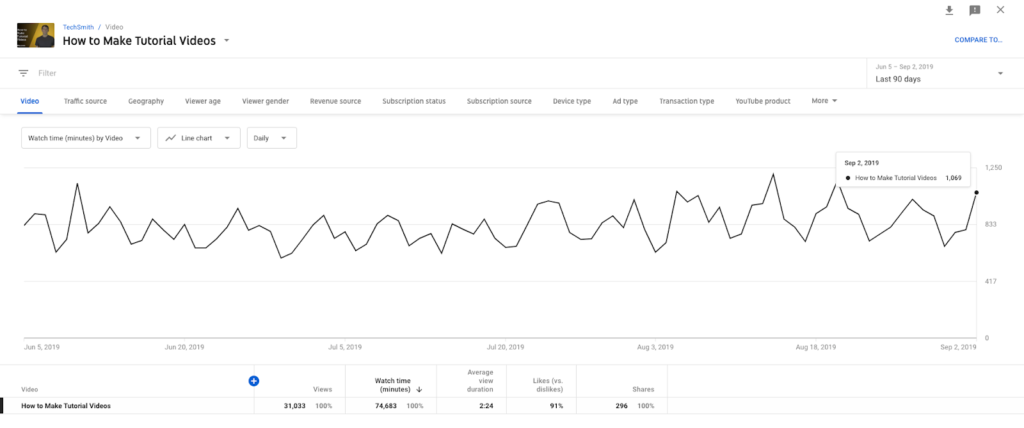Image resolution: width=1024 pixels, height=428 pixels.
Task: Click the COMPARE TO... button
Action: pyautogui.click(x=978, y=40)
